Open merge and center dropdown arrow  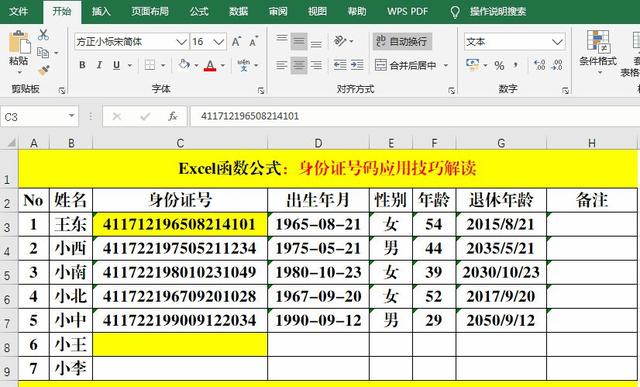[446, 65]
